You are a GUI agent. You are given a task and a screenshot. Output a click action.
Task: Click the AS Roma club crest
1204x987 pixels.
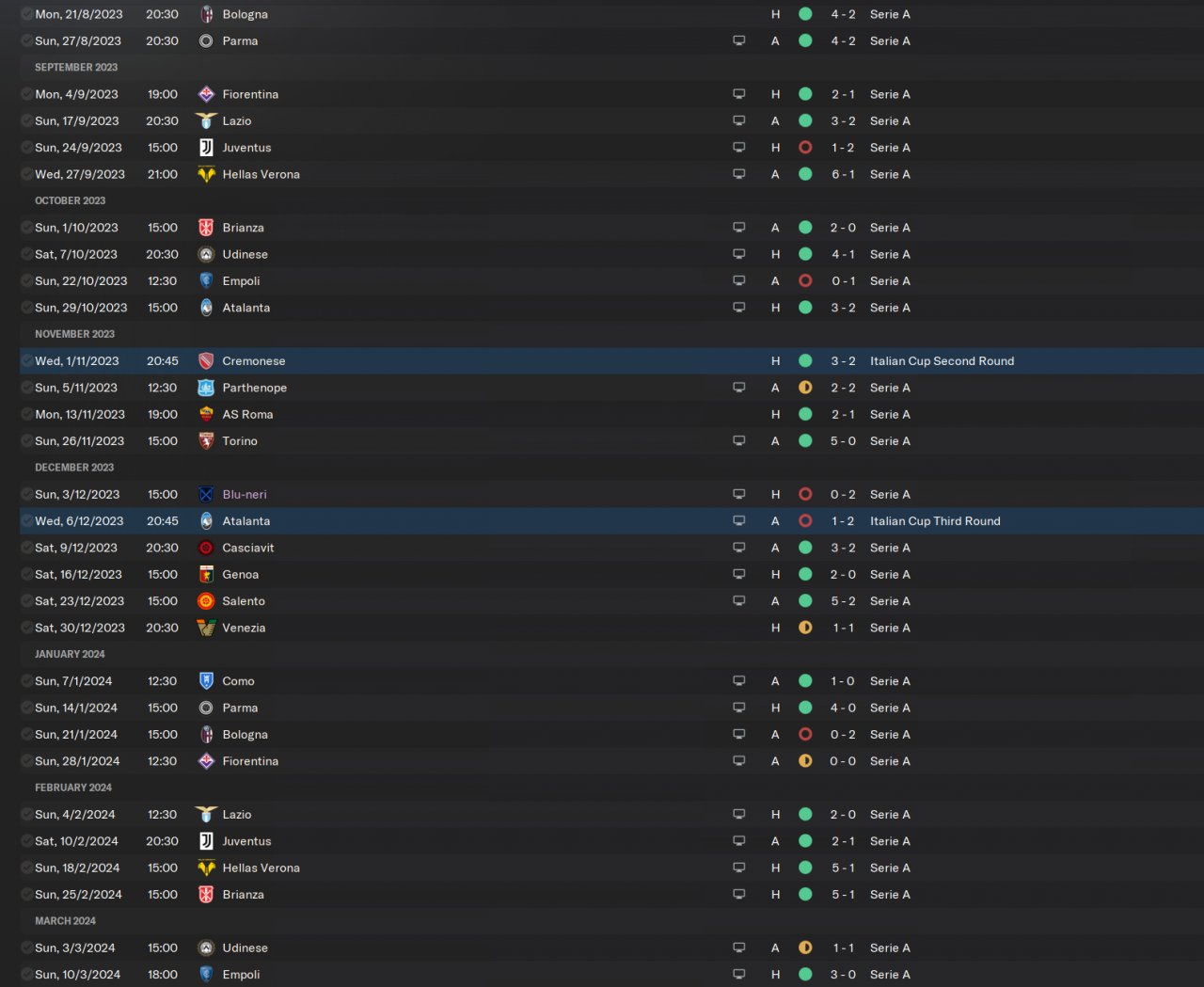click(206, 415)
